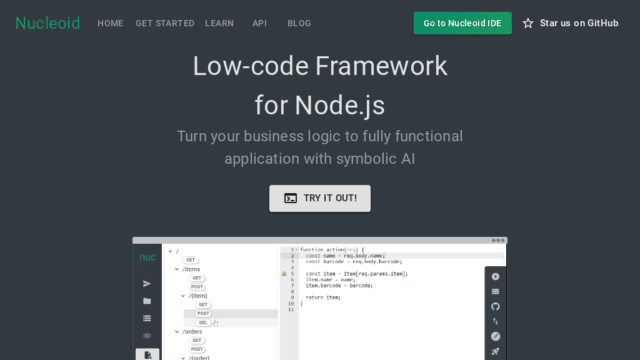
Task: Open the GET STARTED nav item
Action: click(165, 23)
